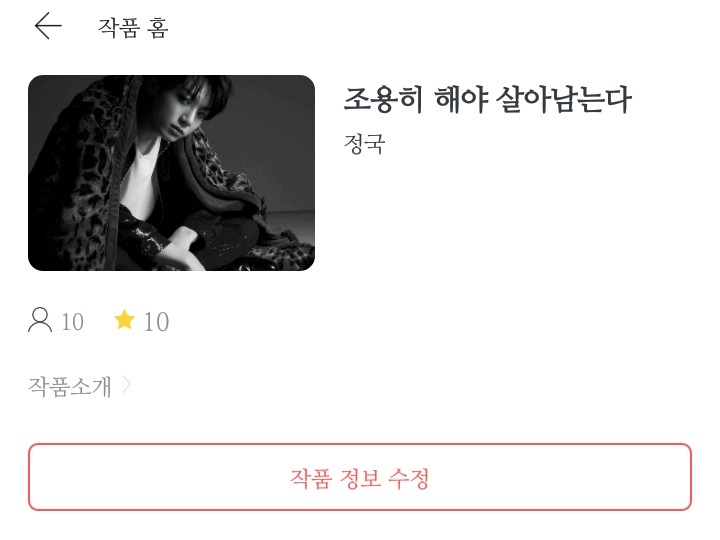Select the 작품 홈 header title
This screenshot has height=540, width=720.
click(x=134, y=28)
